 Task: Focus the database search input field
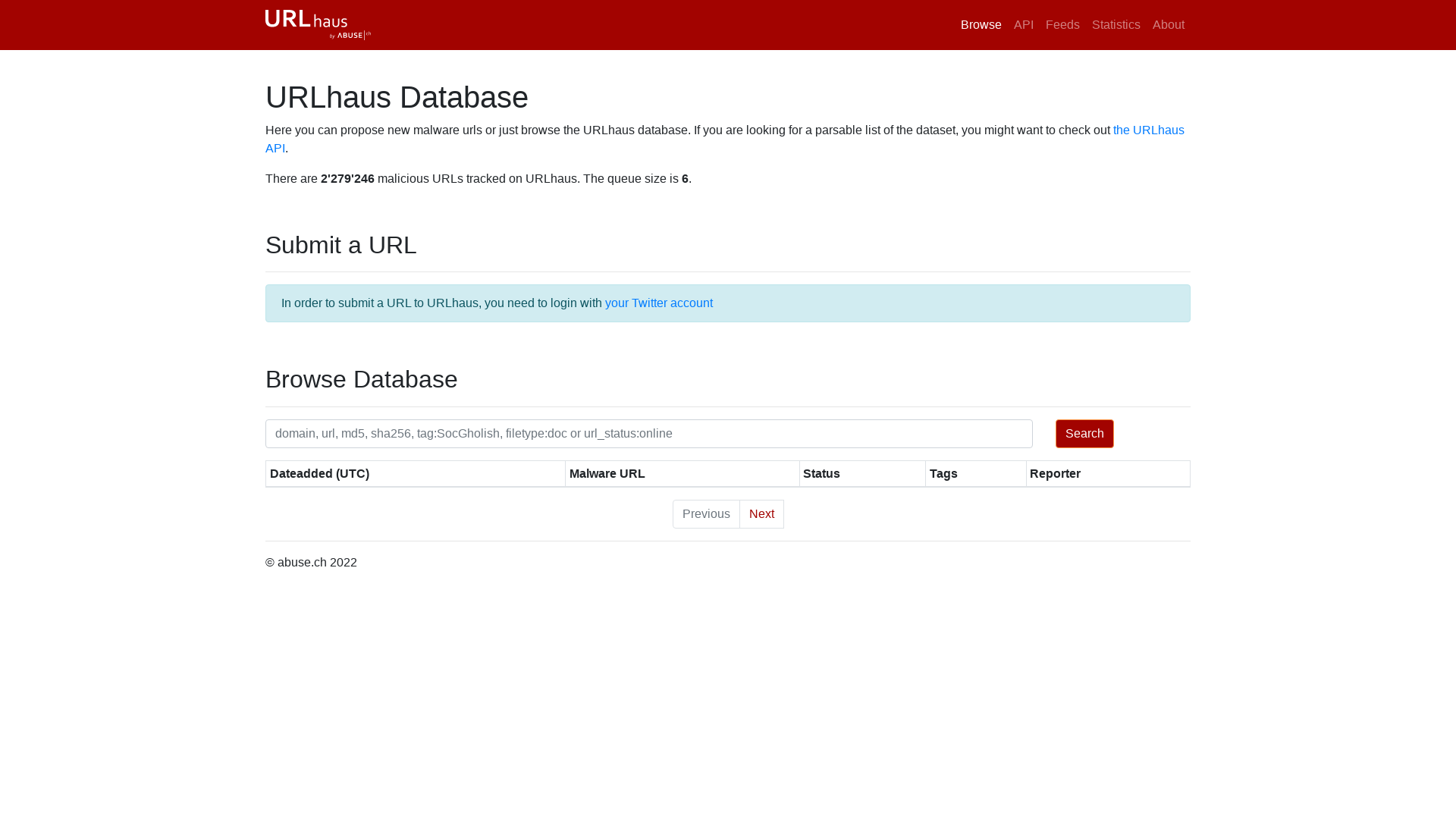coord(649,434)
